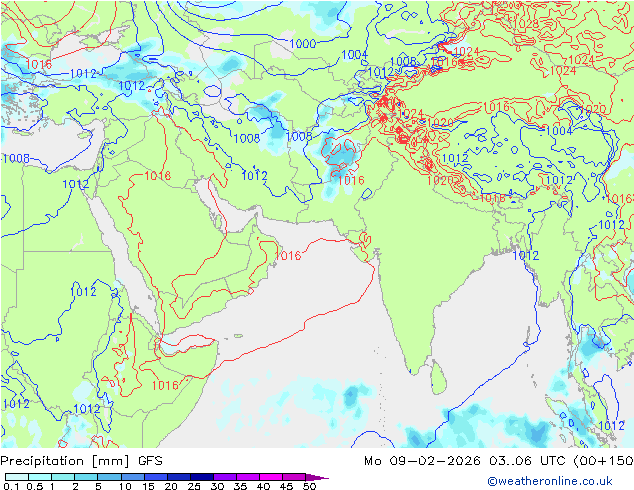634x490 pixels.
Task: Click the '0.1' legend value label
Action: coord(11,486)
